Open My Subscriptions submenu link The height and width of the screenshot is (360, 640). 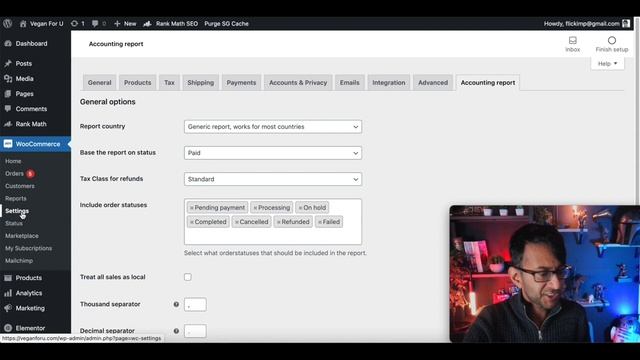(28, 248)
